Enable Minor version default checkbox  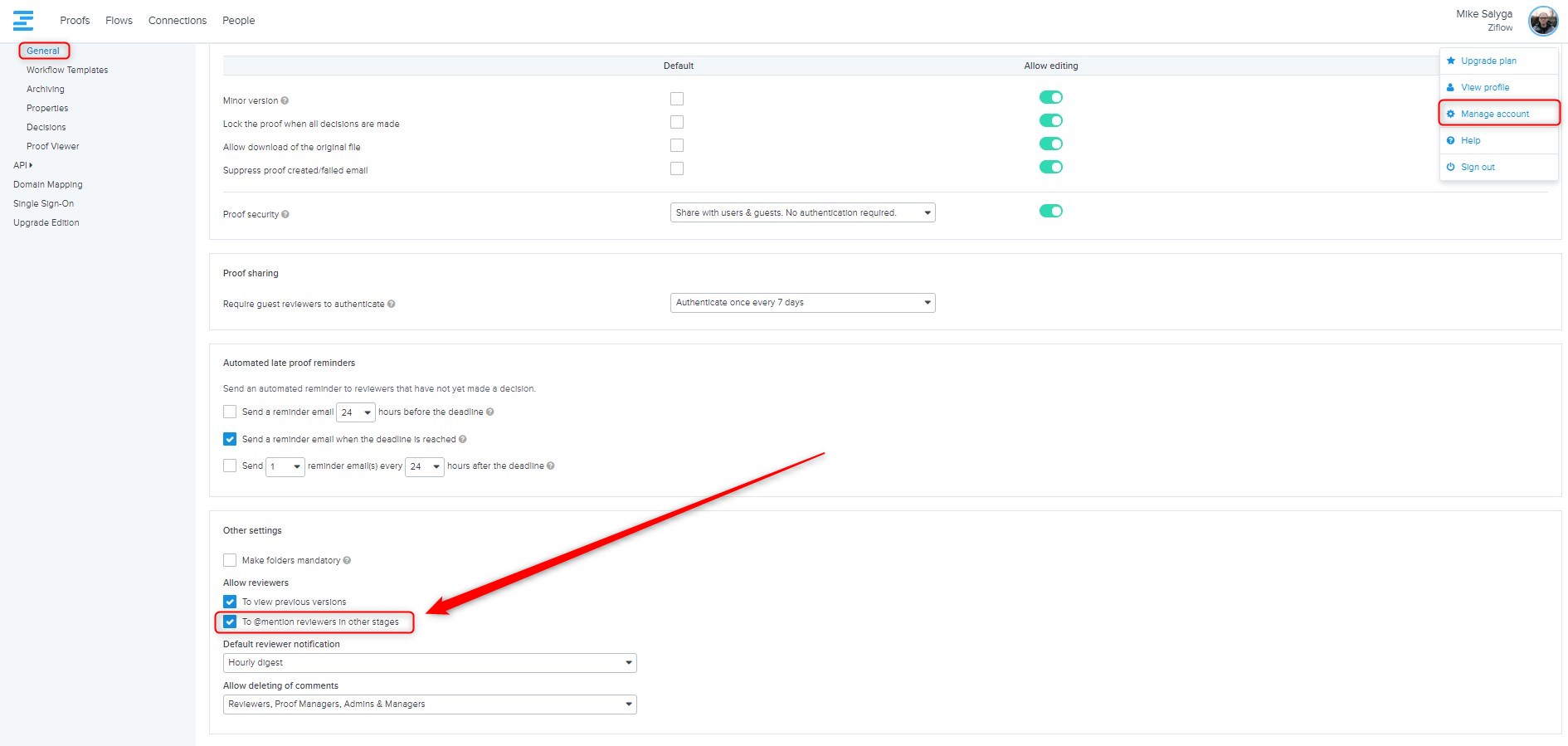[677, 99]
